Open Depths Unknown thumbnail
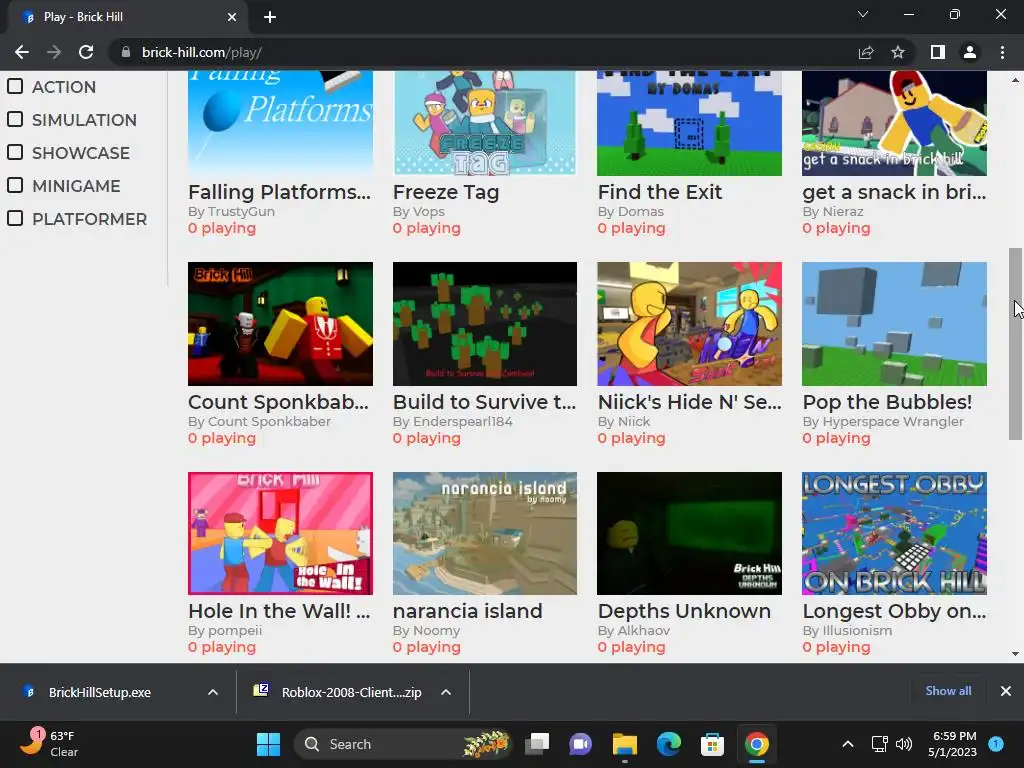This screenshot has height=768, width=1024. (x=689, y=534)
